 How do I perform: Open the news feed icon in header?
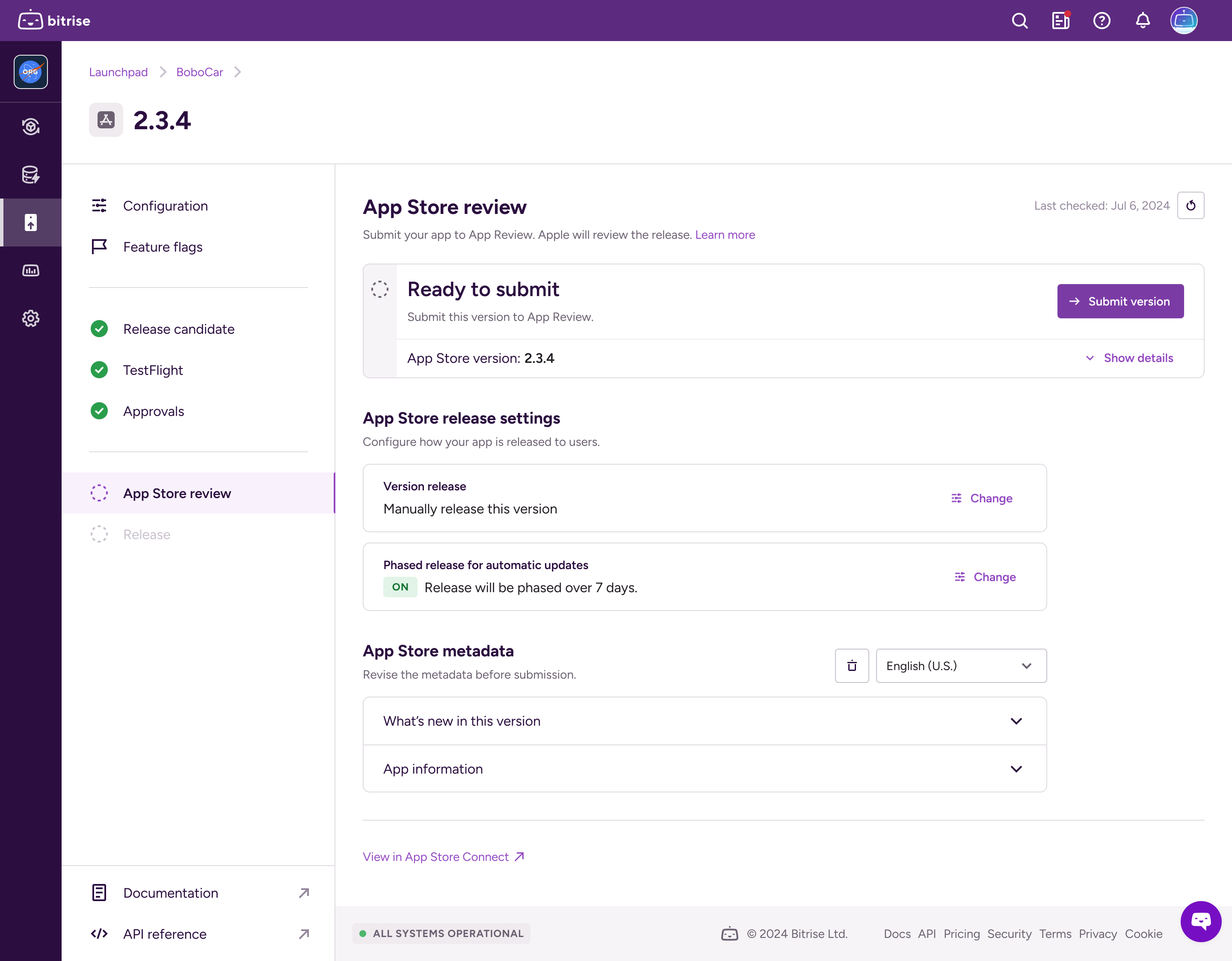(1060, 21)
